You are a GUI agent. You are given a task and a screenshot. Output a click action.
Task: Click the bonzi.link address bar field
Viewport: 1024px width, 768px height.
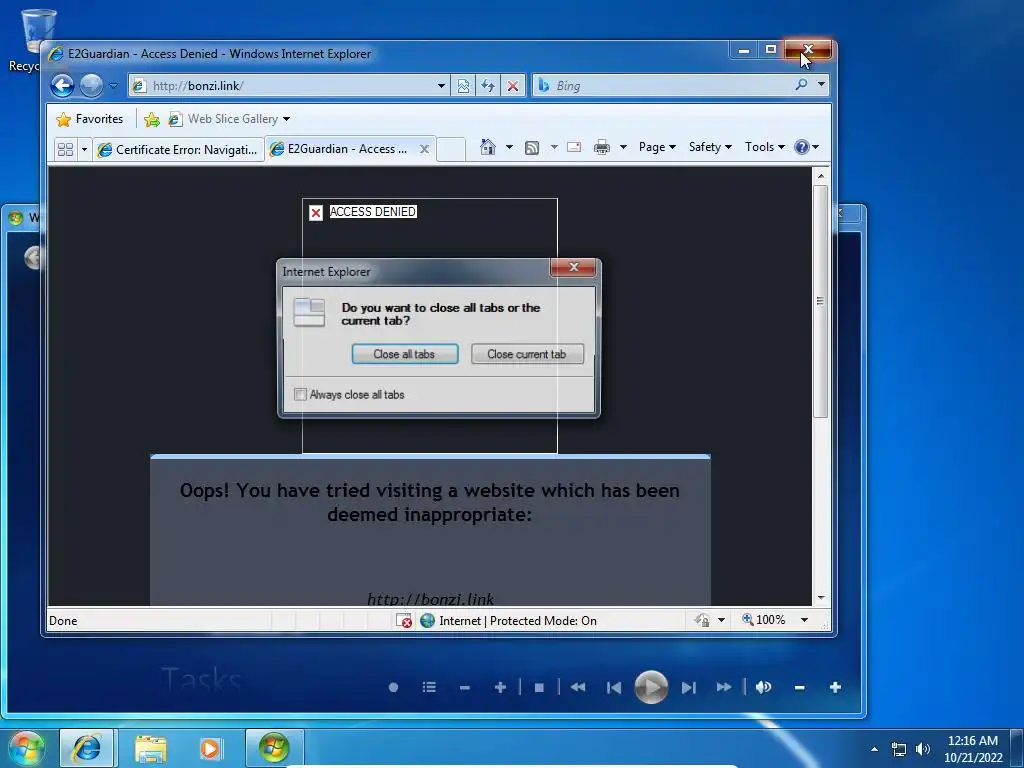tap(282, 86)
